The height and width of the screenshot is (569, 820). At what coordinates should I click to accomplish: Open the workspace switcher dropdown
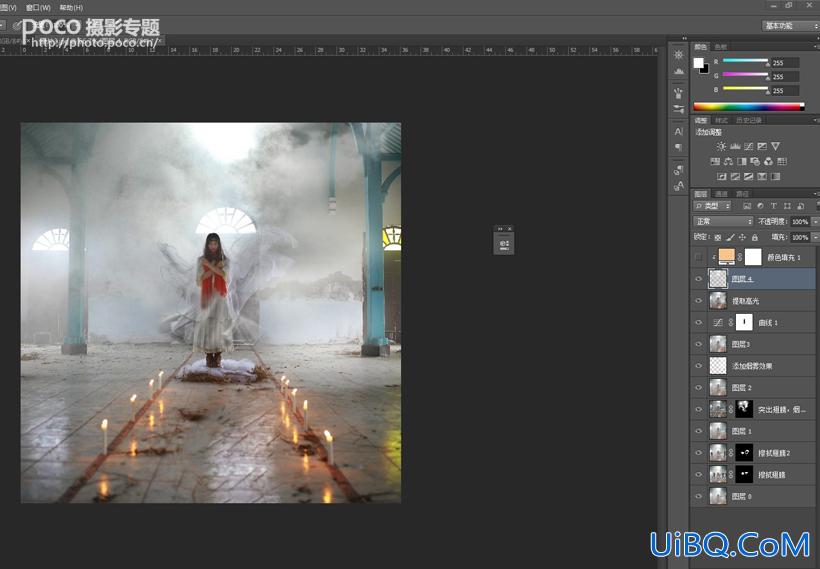tap(790, 26)
